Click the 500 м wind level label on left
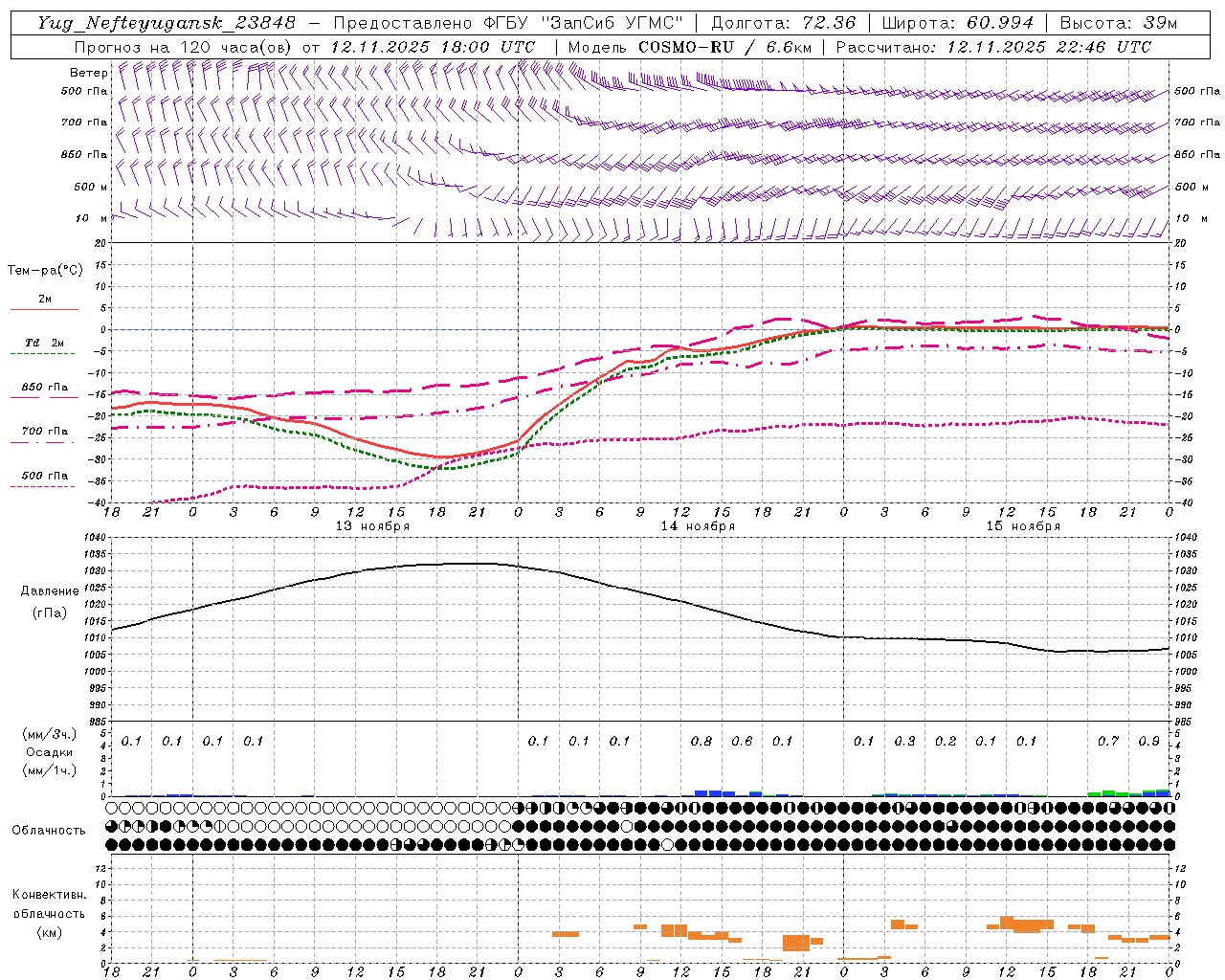The image size is (1225, 980). coord(91,187)
